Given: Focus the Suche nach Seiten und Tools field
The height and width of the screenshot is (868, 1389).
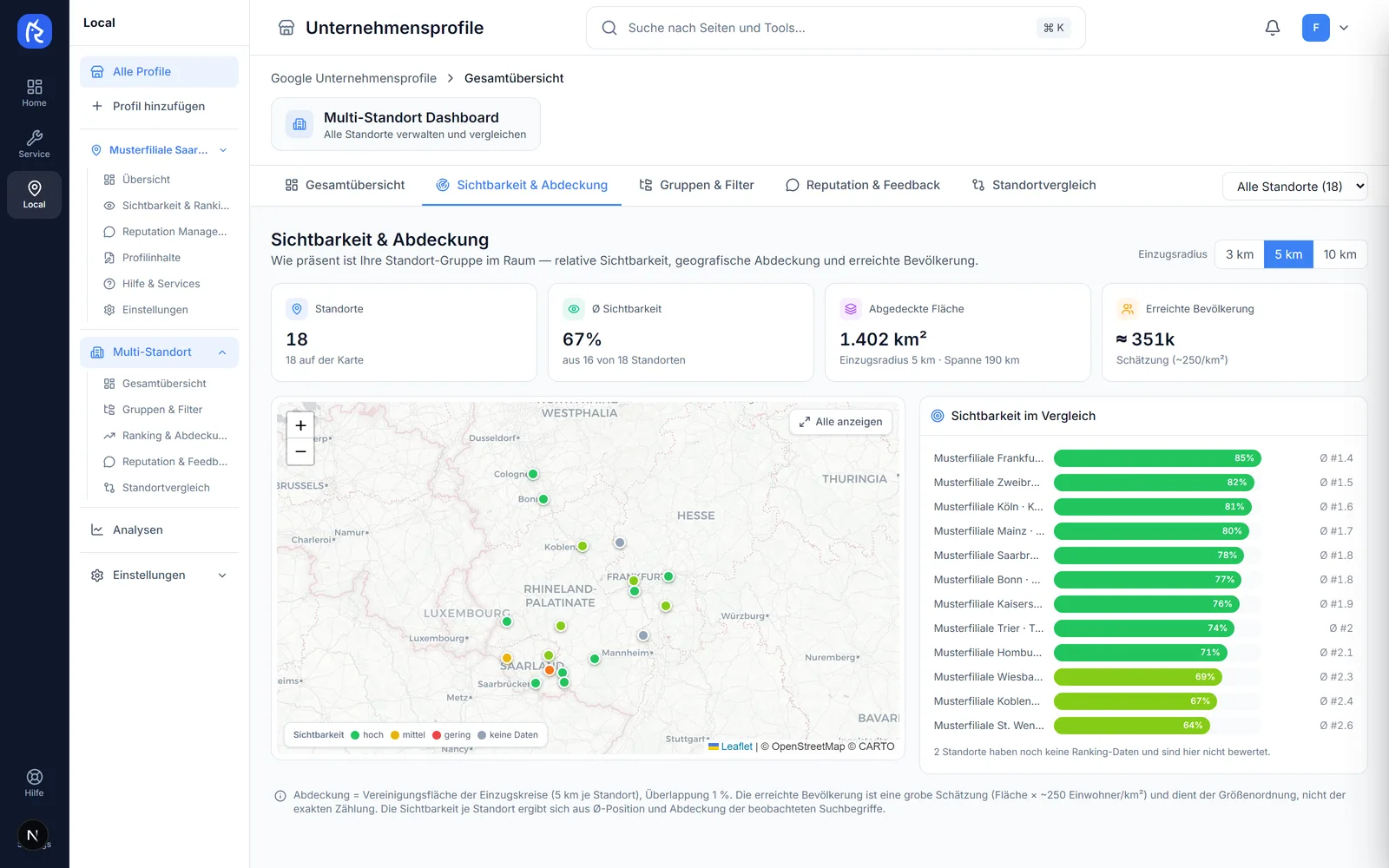Looking at the screenshot, I should pyautogui.click(x=835, y=28).
